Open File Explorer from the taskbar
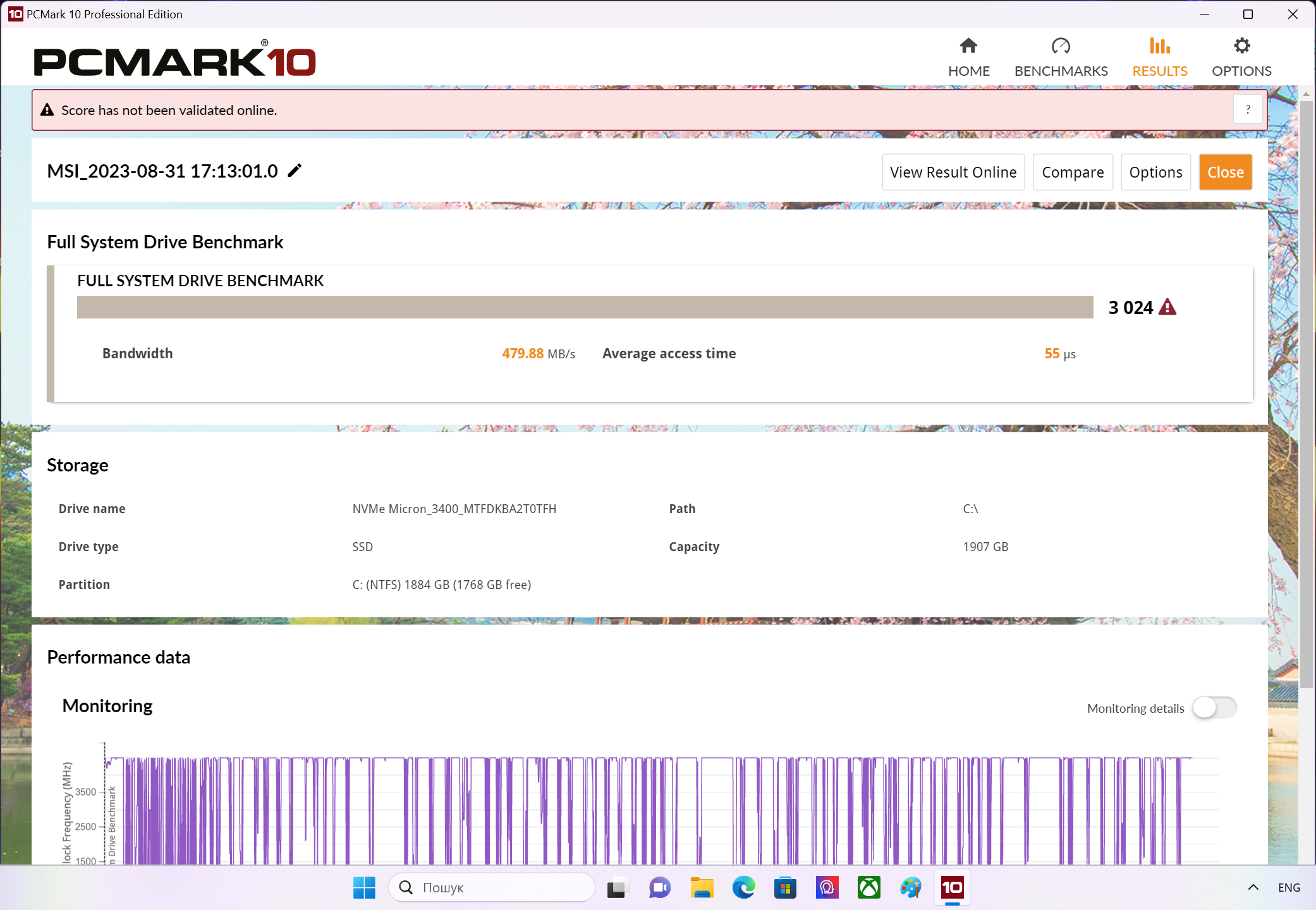Viewport: 1316px width, 910px height. (702, 888)
